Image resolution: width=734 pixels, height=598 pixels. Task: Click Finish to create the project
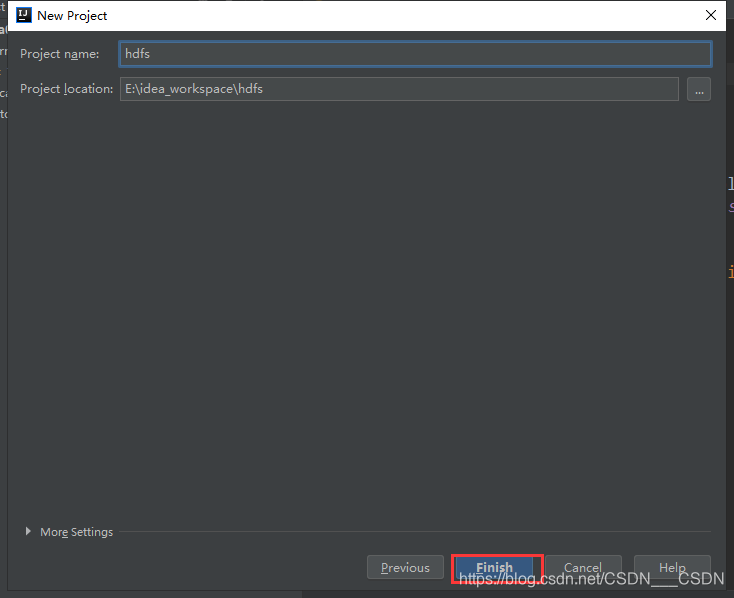point(494,568)
